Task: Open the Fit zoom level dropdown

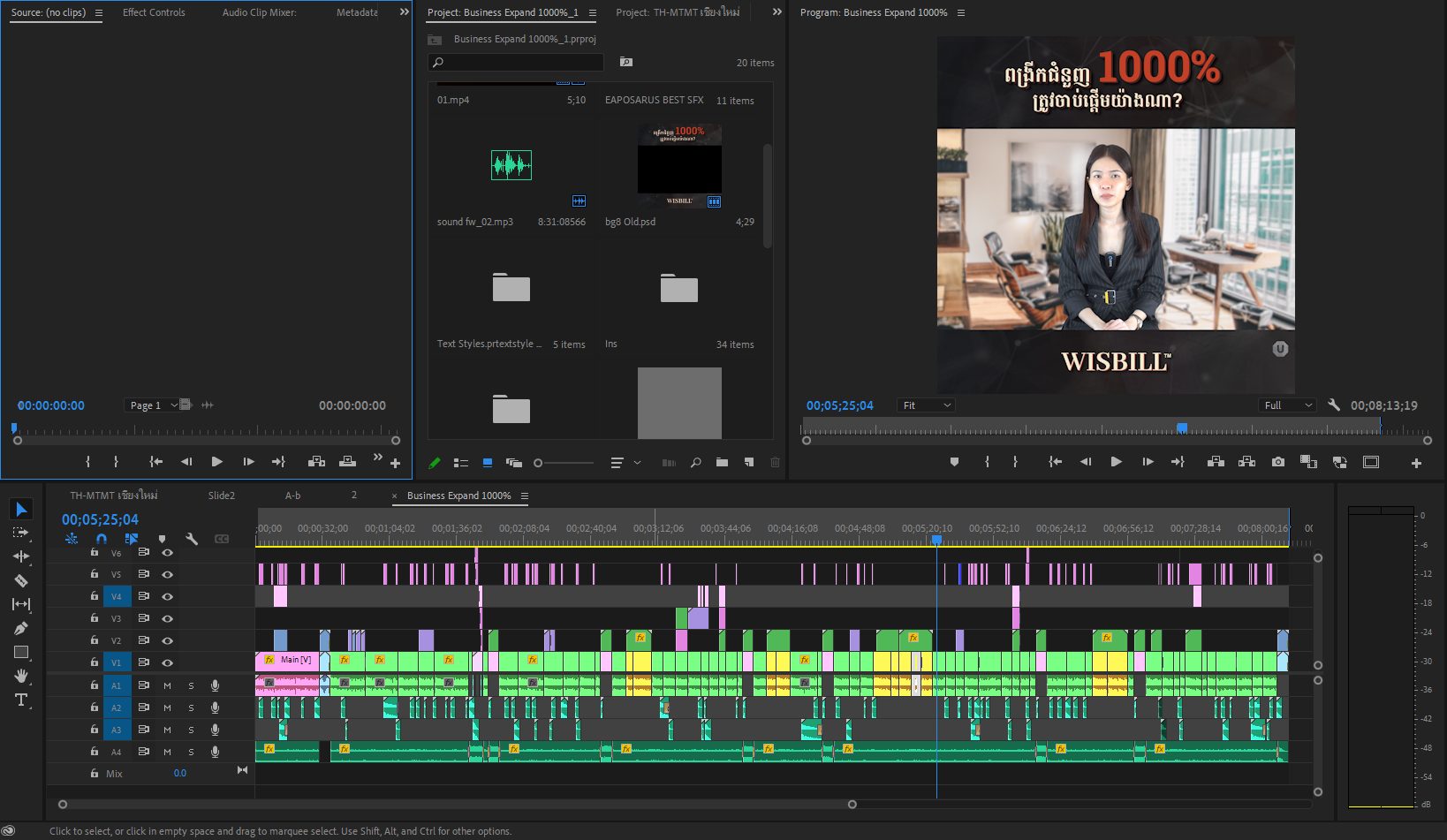Action: 926,405
